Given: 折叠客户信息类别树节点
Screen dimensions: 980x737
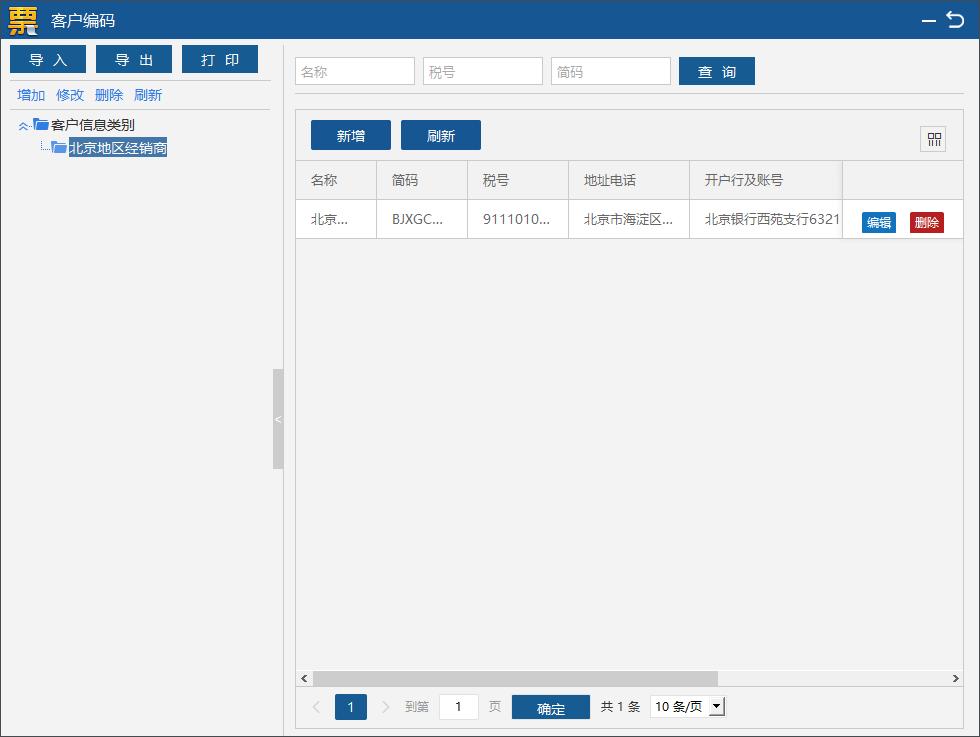Looking at the screenshot, I should pos(24,124).
